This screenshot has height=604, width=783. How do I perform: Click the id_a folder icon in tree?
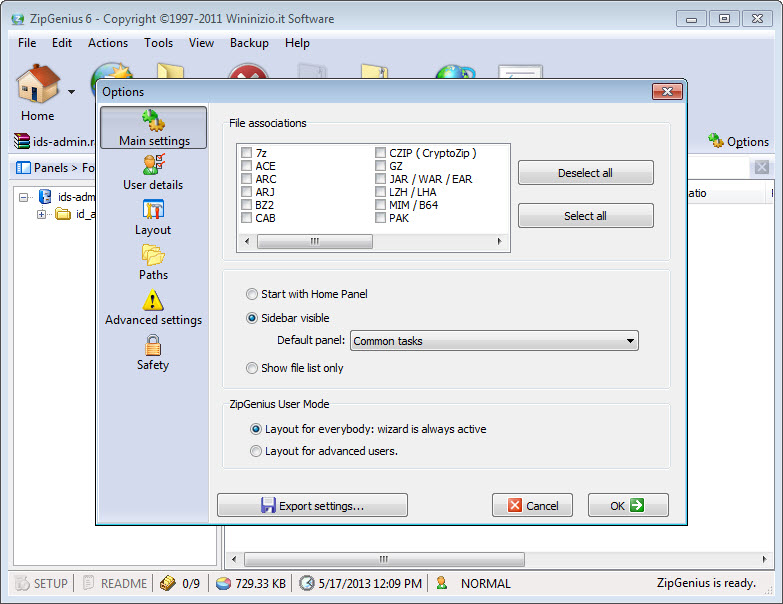(63, 214)
